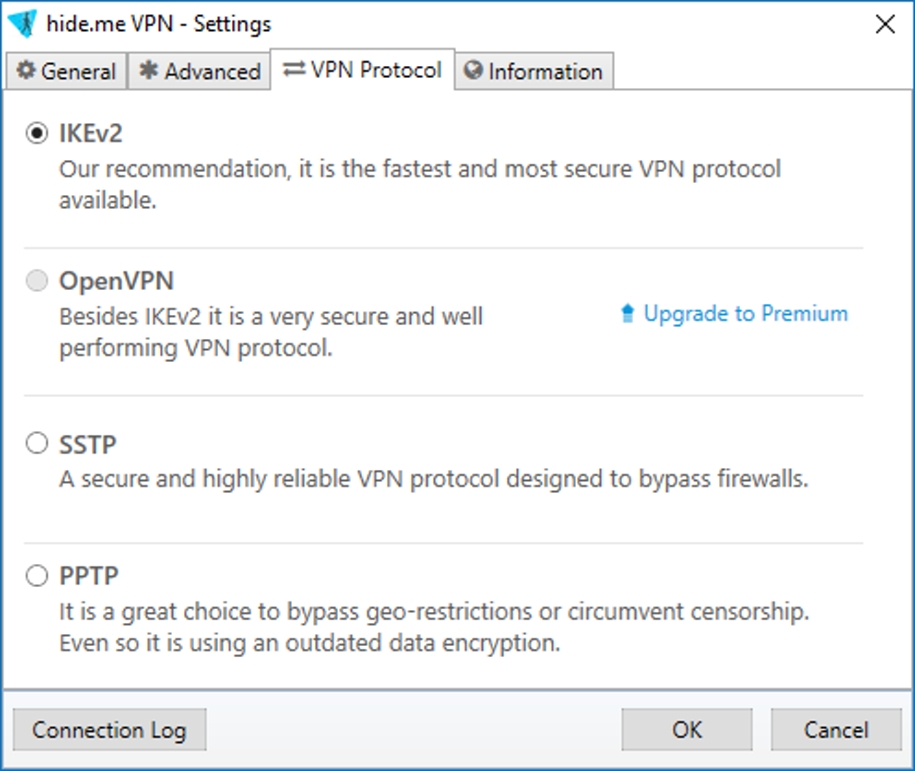This screenshot has height=771, width=915.
Task: Click the upgrade arrow icon beside Premium
Action: (628, 314)
